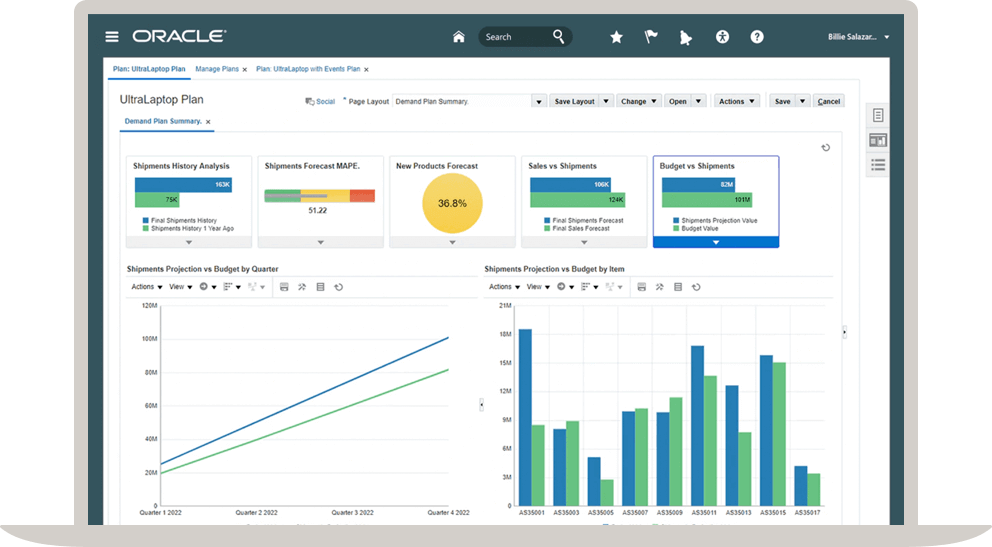Open the list panel icon in right sidebar
The width and height of the screenshot is (992, 547).
click(x=878, y=165)
